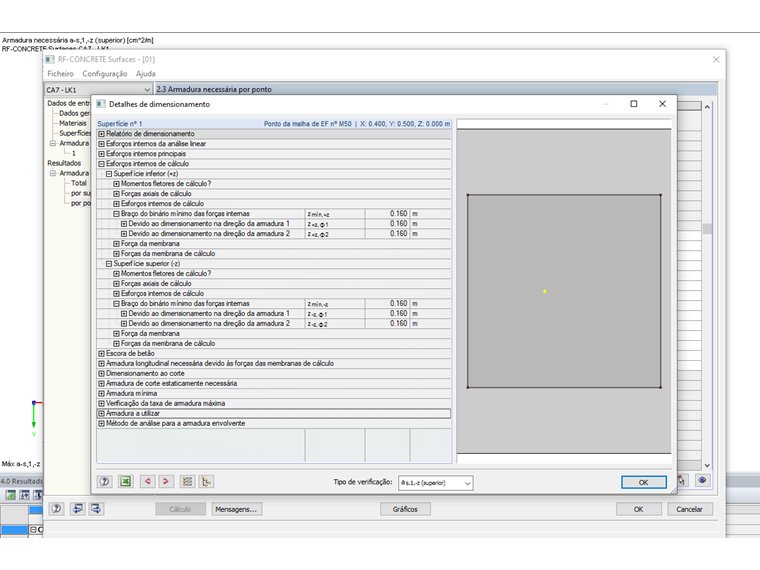Screen dimensions: 760x570
Task: Click the greyed Cálculo button
Action: [180, 509]
